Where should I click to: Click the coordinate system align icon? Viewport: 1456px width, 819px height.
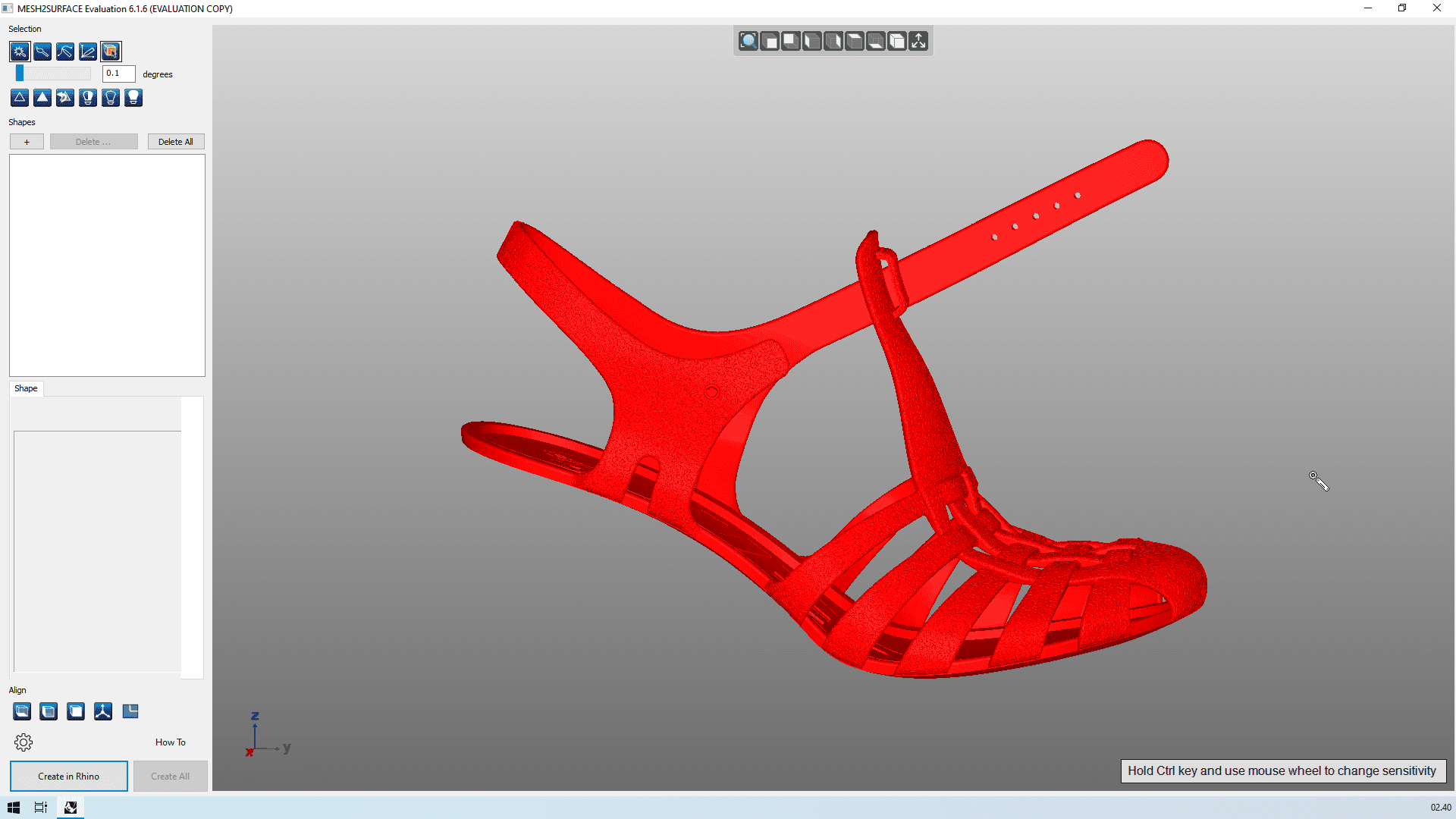[102, 711]
